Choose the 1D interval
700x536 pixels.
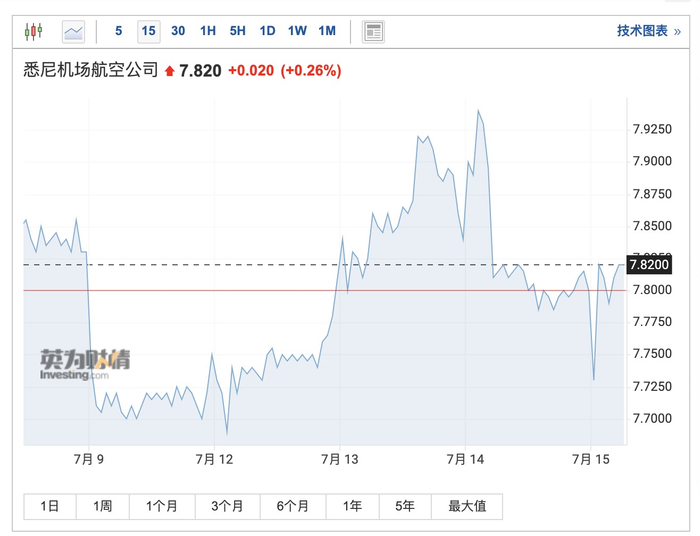click(267, 31)
